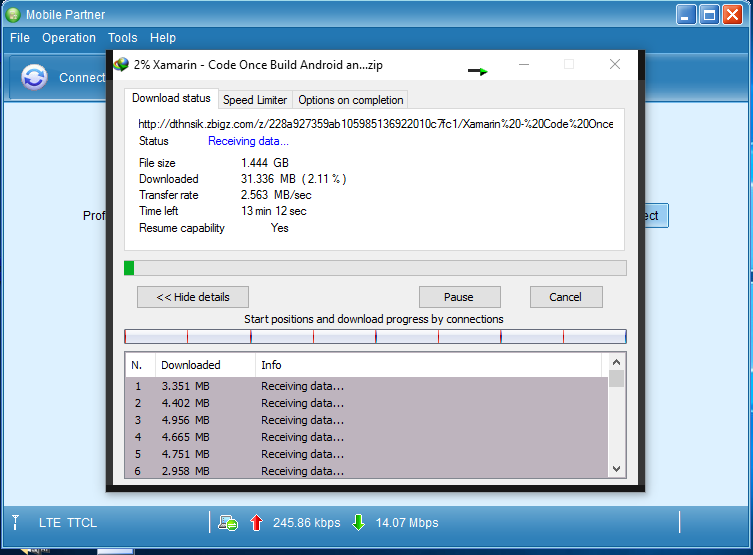The width and height of the screenshot is (753, 555).
Task: Select connection row 6 with 2.958 MB
Action: pos(367,471)
